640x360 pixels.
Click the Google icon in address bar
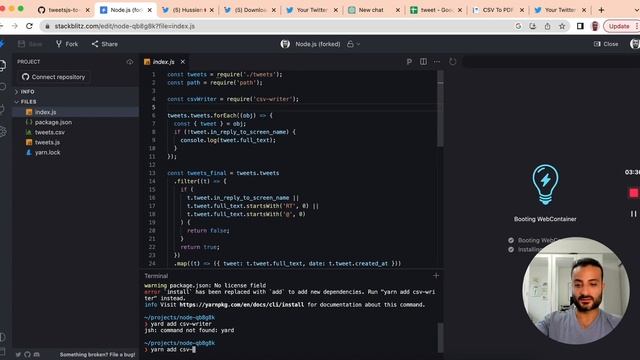518,26
